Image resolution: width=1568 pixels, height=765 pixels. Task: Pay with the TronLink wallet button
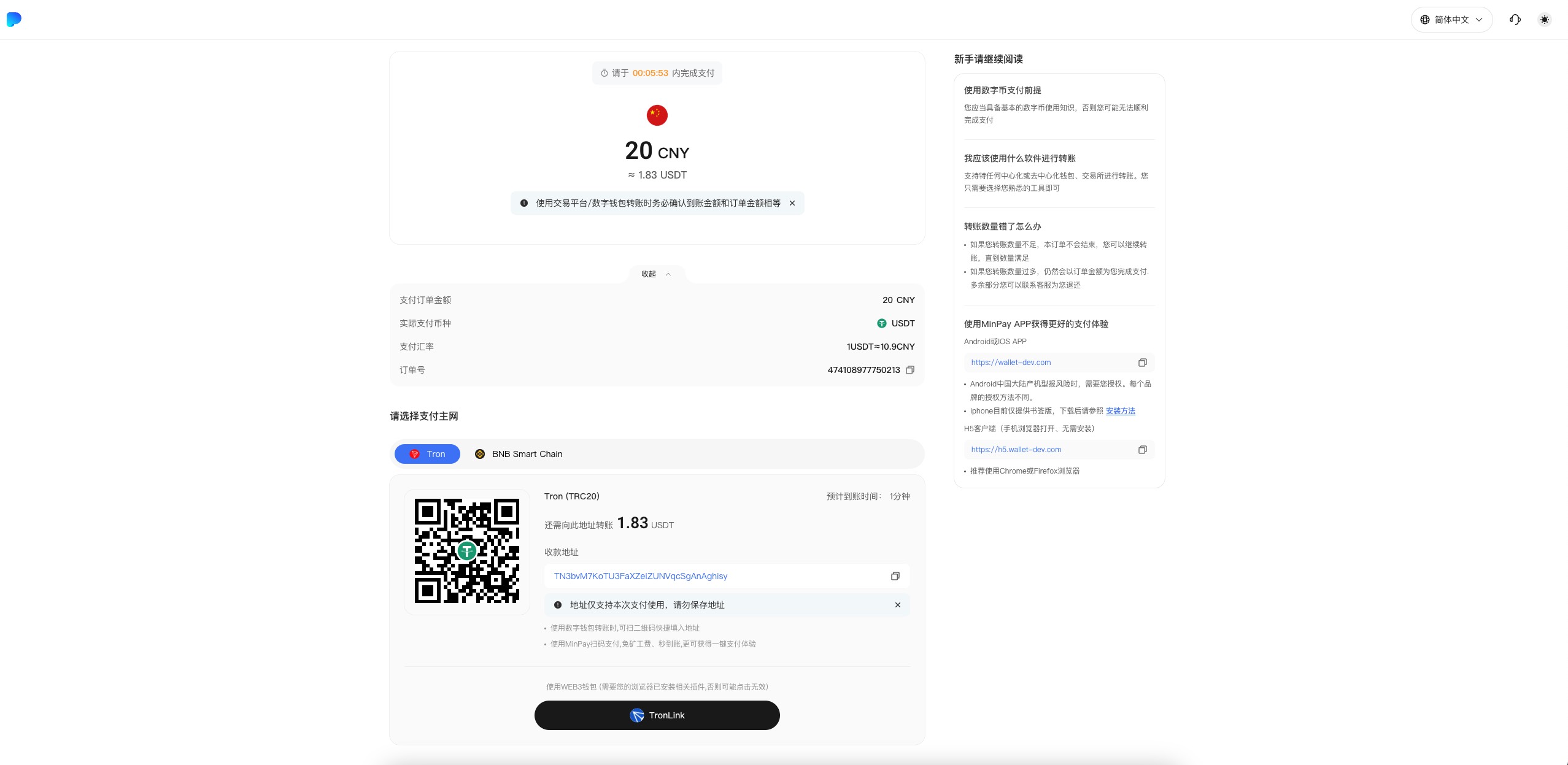[657, 715]
